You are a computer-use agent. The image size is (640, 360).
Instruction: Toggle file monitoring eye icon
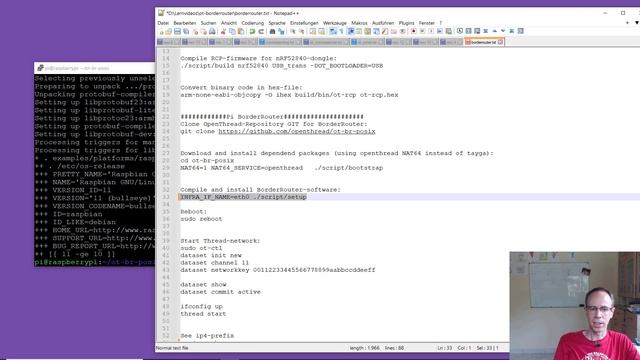(402, 31)
